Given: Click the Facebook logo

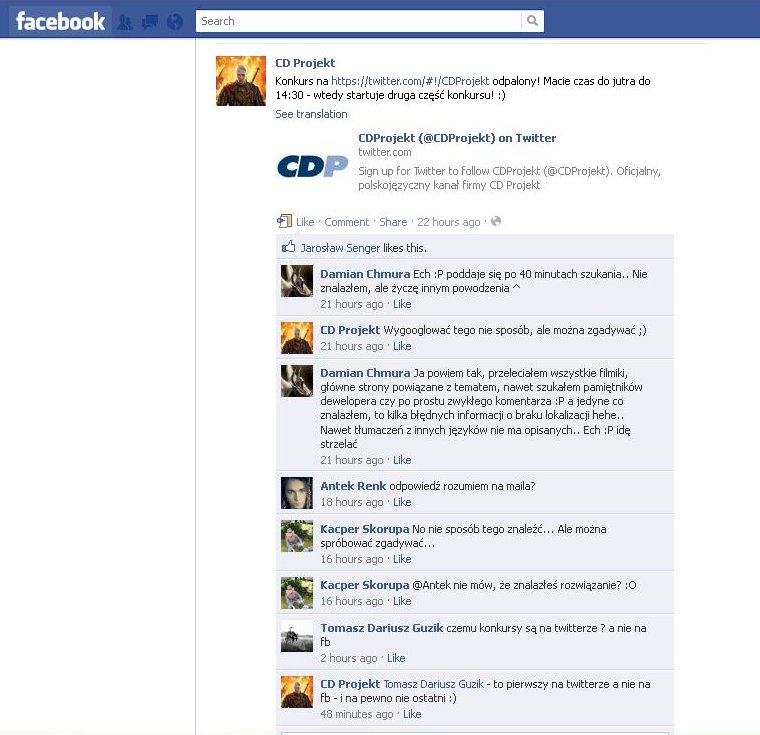Looking at the screenshot, I should click(x=61, y=21).
